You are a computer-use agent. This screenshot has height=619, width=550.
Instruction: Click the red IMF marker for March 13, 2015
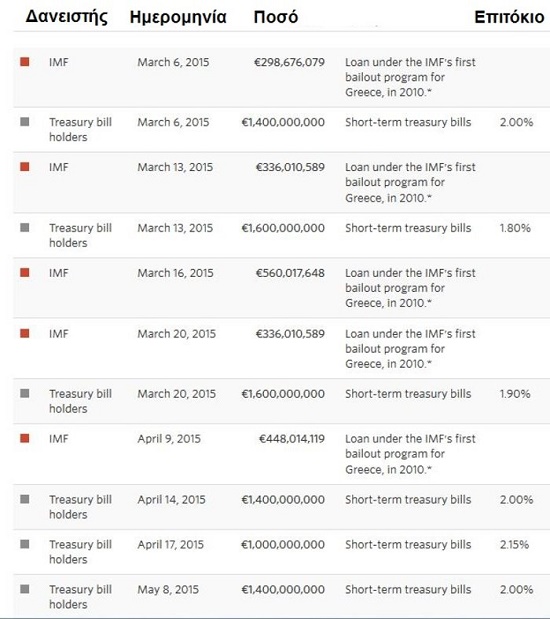(25, 167)
